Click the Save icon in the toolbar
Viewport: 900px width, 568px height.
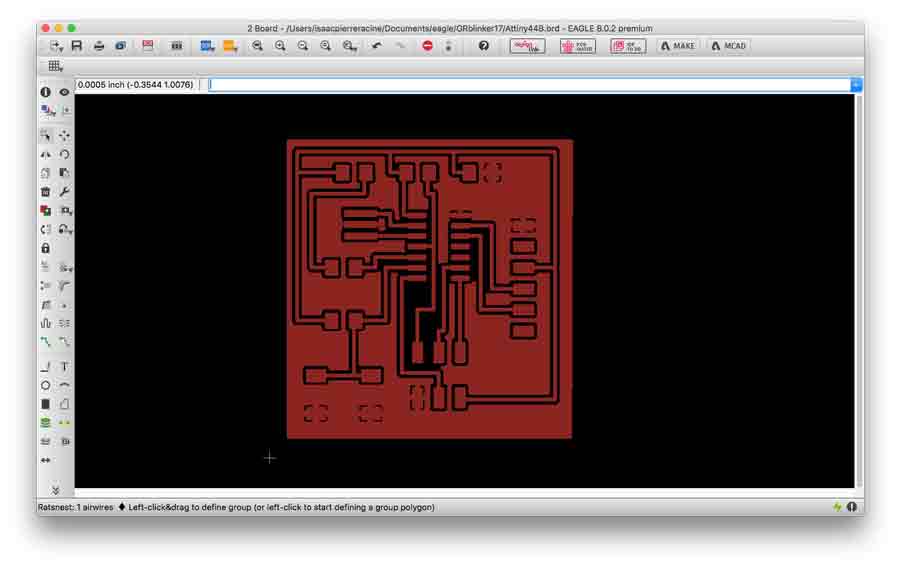tap(77, 46)
